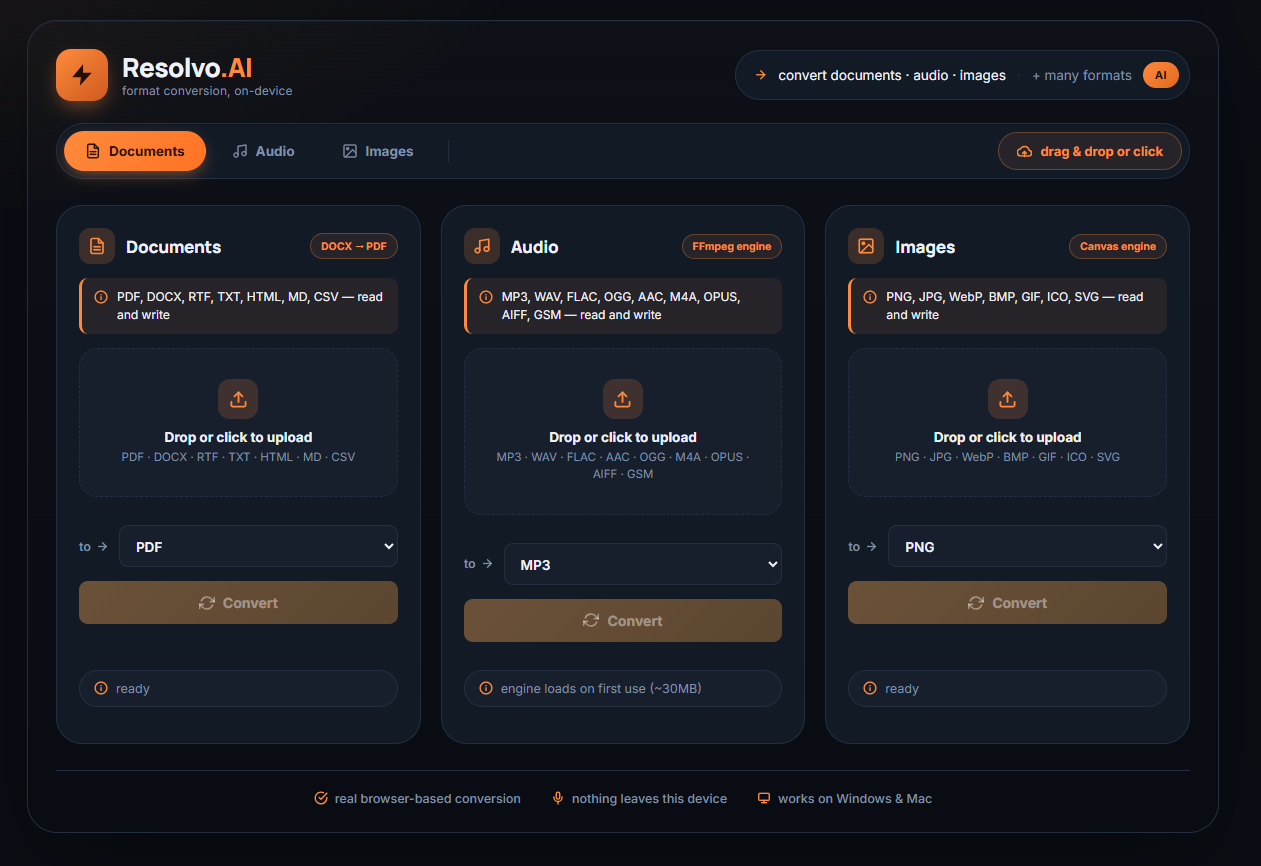This screenshot has width=1261, height=866.
Task: Click the monitor icon beside 'works on Windows & Mac'
Action: click(764, 798)
